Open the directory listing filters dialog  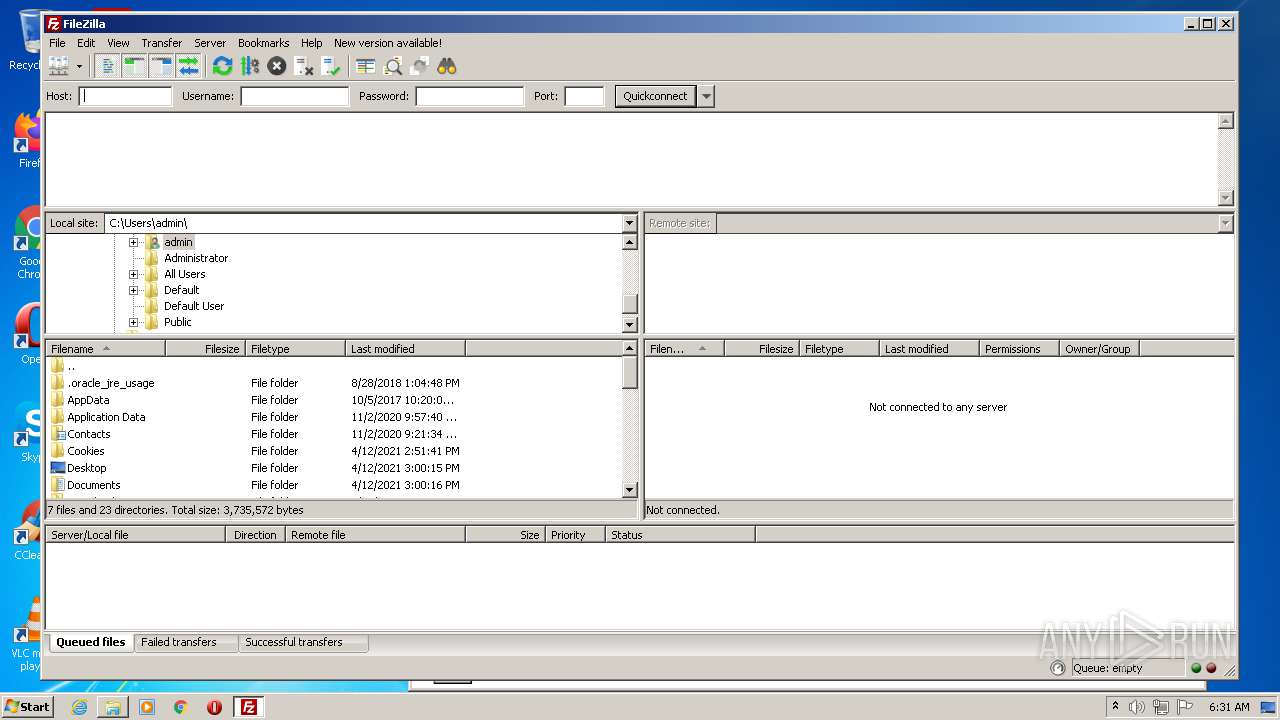366,66
